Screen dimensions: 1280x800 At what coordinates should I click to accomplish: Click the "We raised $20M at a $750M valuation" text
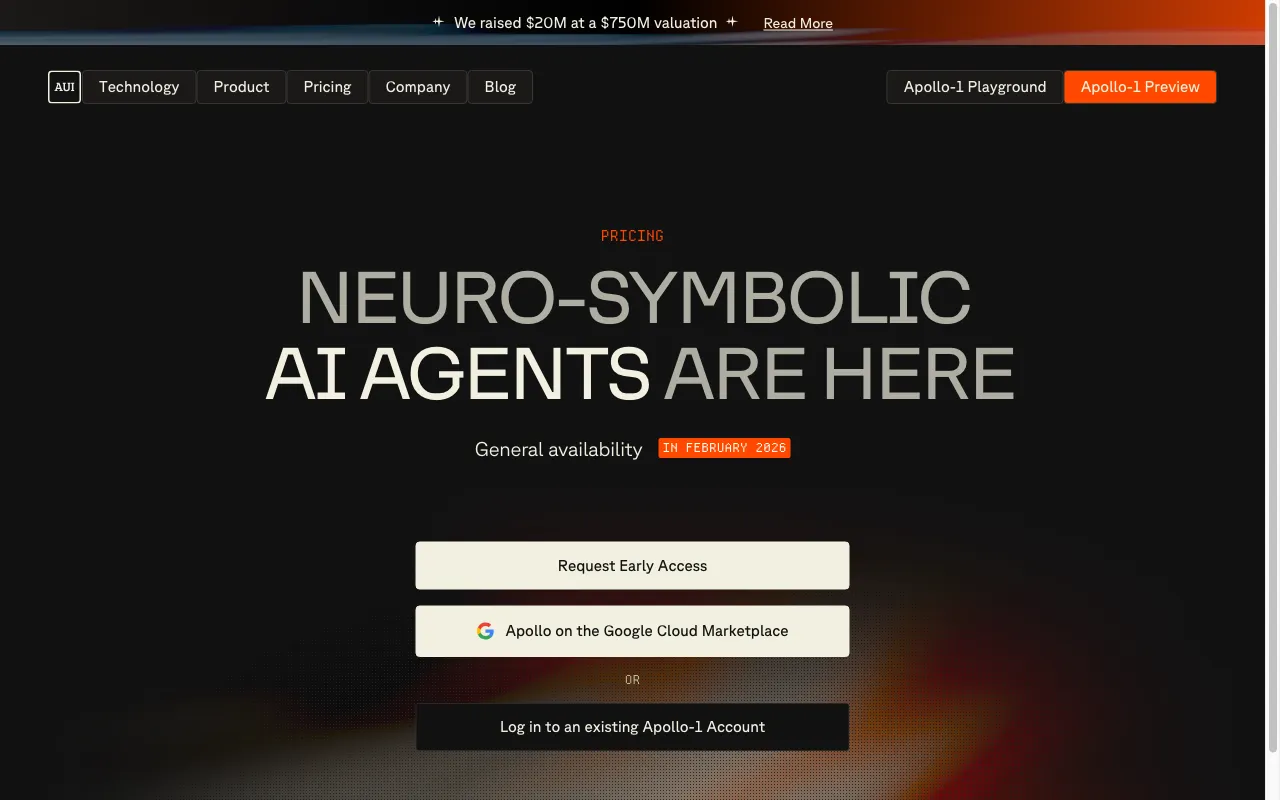tap(585, 23)
